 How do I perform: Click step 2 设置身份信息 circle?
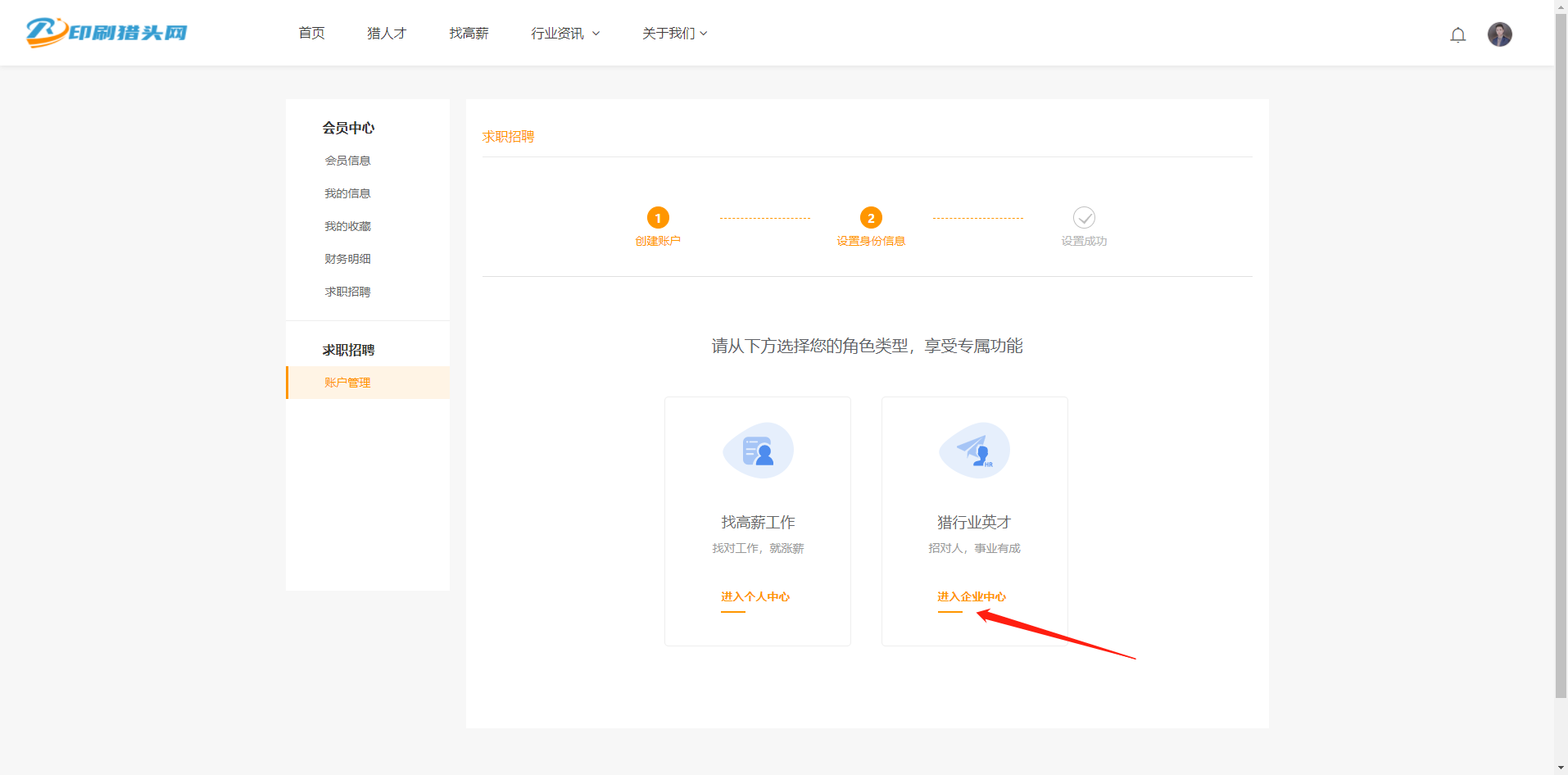click(x=871, y=218)
